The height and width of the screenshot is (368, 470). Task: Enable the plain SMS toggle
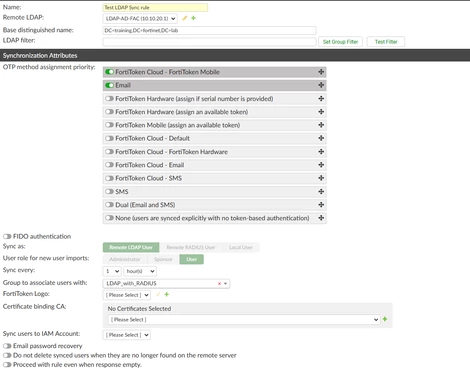tap(109, 191)
